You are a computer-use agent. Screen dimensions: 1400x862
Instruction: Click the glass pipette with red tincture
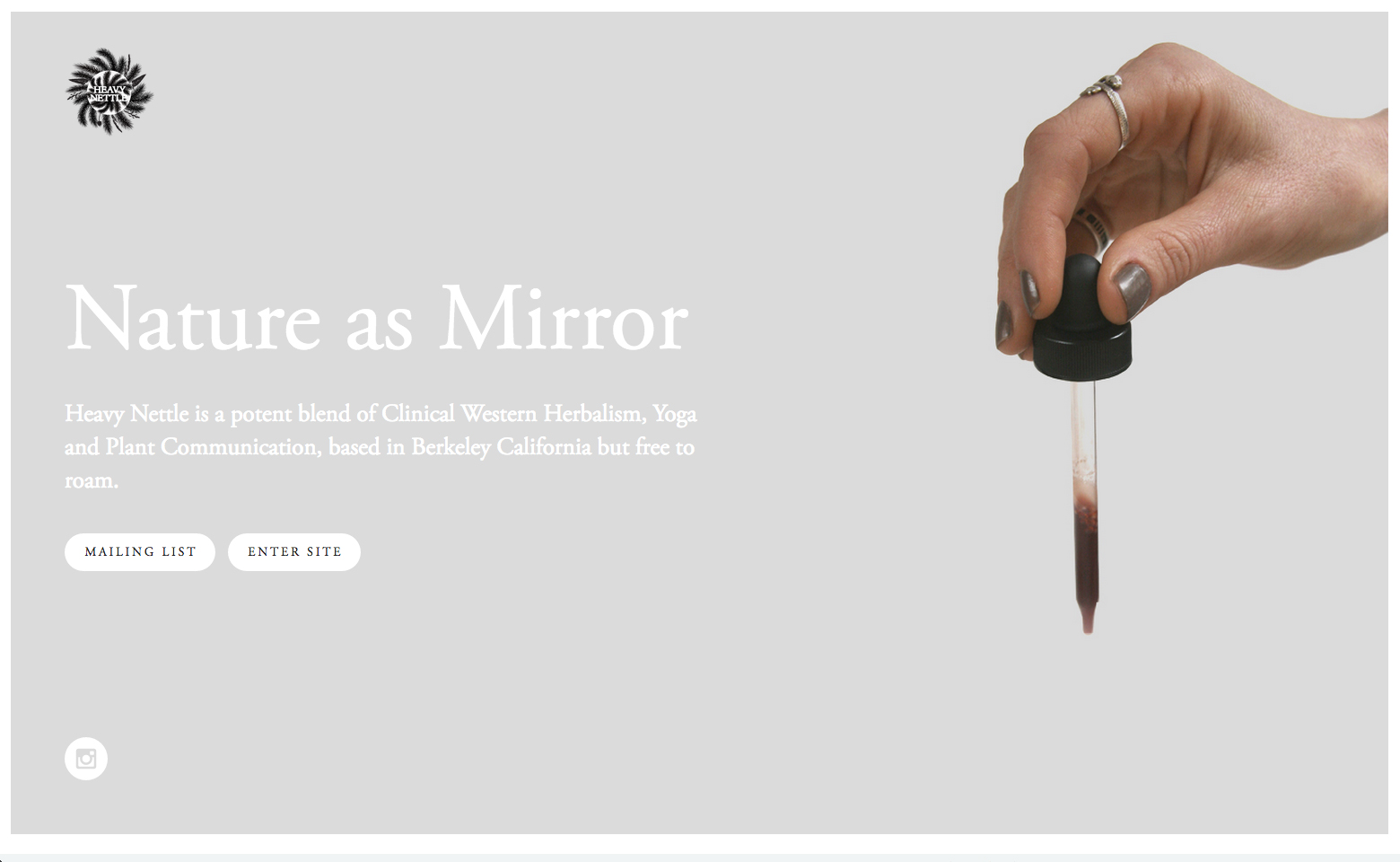1085,503
